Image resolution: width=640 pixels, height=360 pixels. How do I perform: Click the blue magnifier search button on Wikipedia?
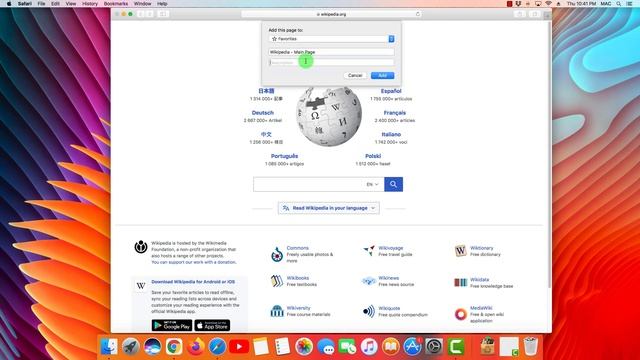click(393, 184)
